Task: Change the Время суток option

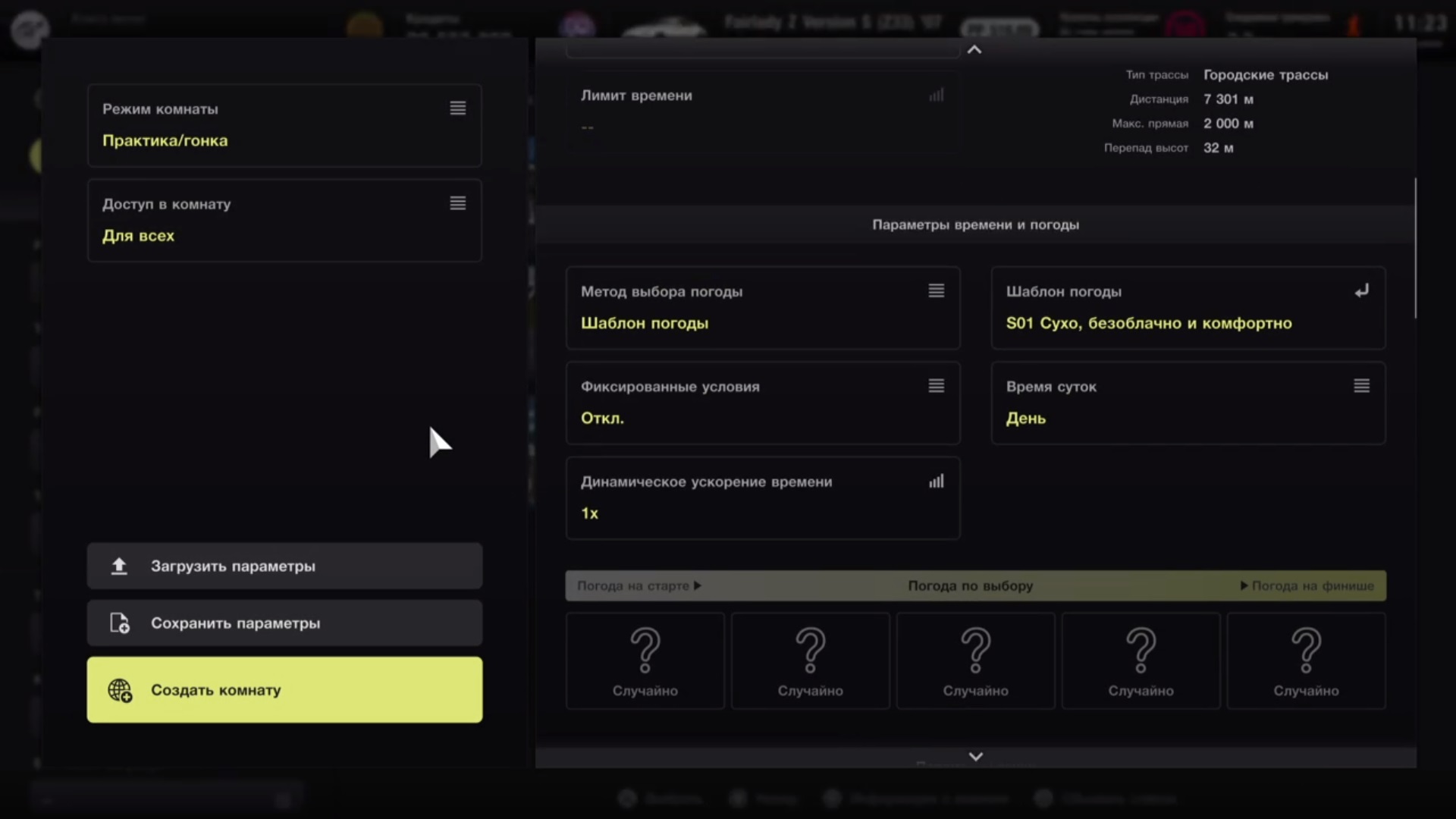Action: pyautogui.click(x=1188, y=403)
